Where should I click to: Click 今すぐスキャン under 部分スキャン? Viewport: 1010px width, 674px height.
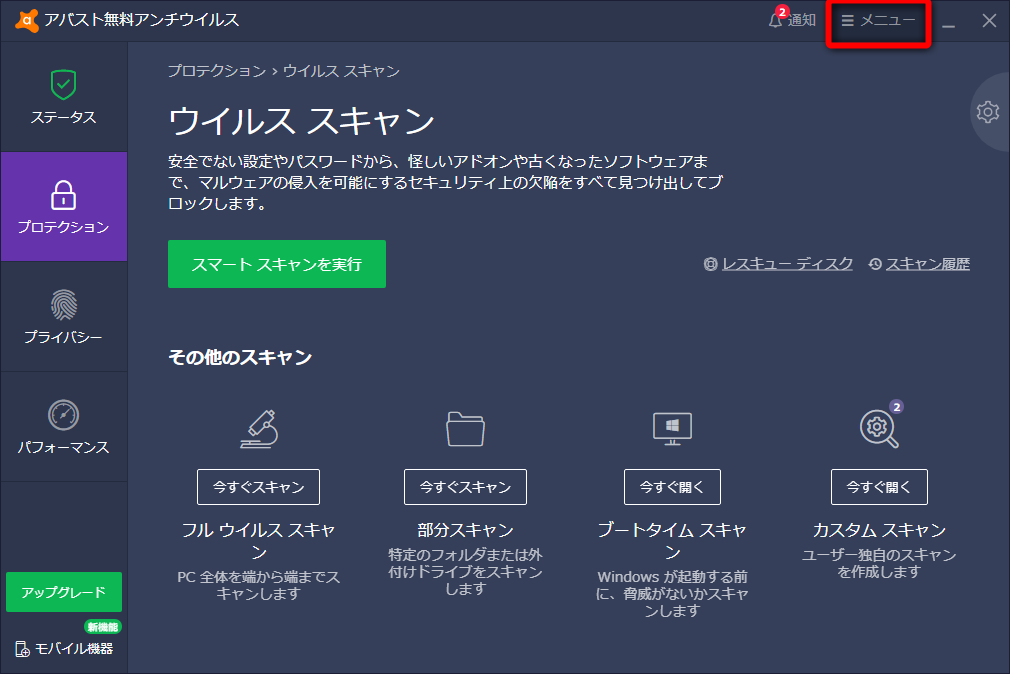[465, 487]
